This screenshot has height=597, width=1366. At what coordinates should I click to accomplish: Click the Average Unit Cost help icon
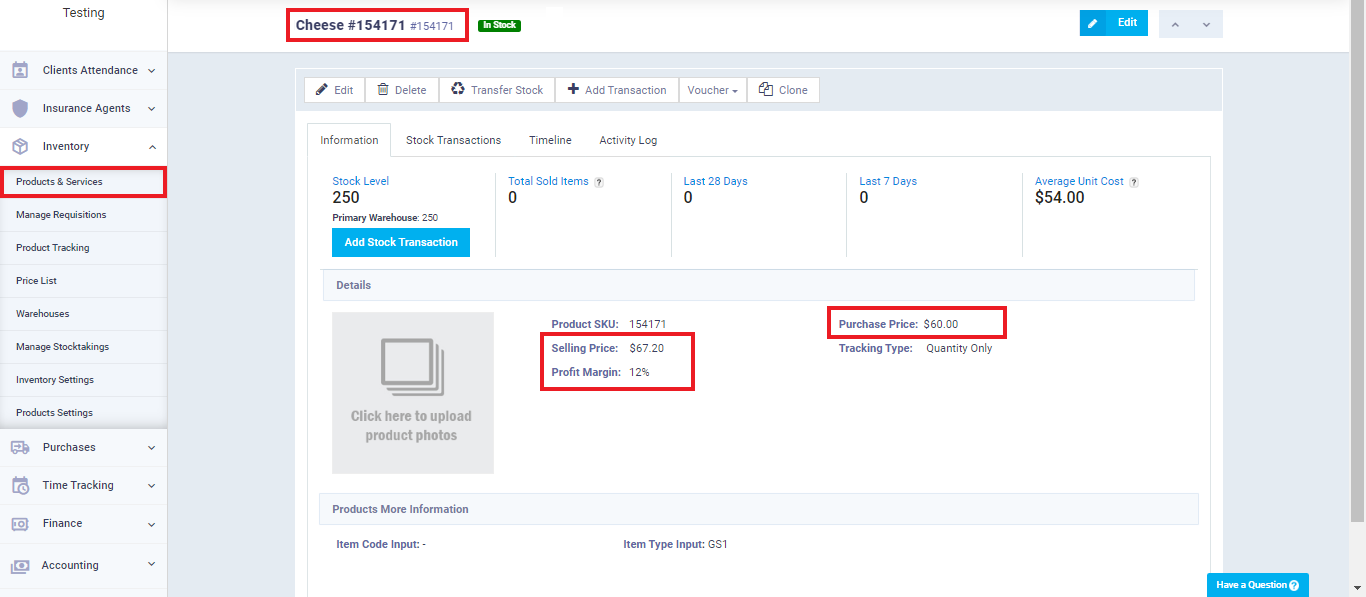point(1134,182)
